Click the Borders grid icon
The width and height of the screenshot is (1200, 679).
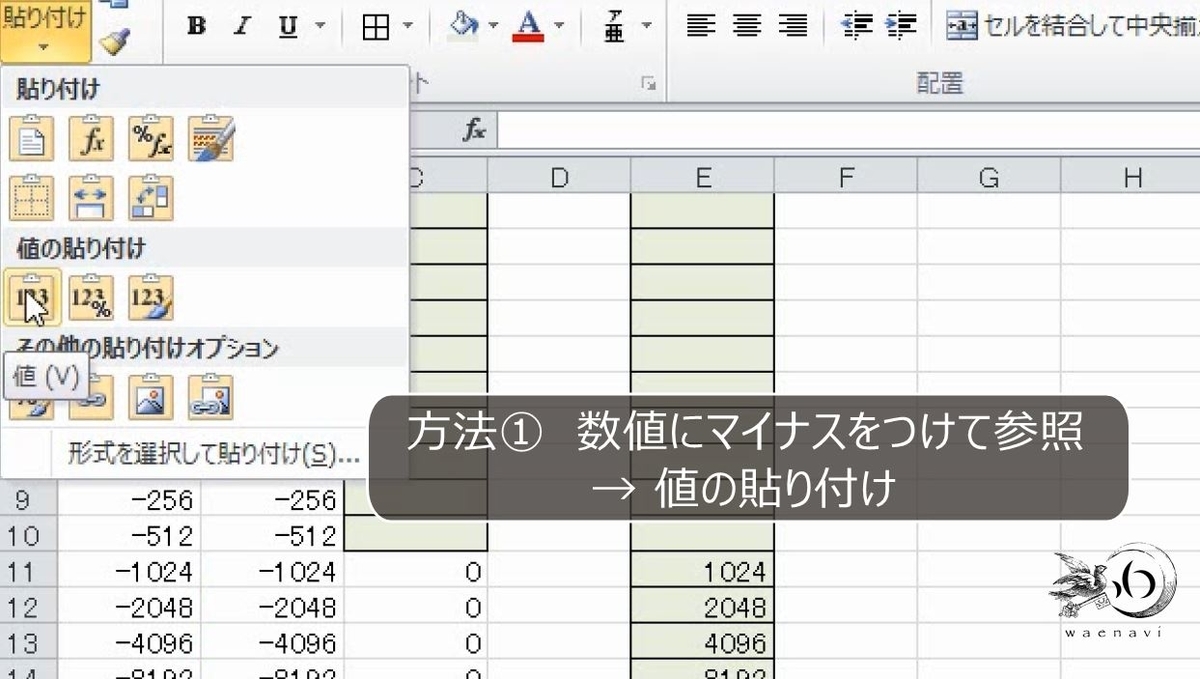(376, 27)
